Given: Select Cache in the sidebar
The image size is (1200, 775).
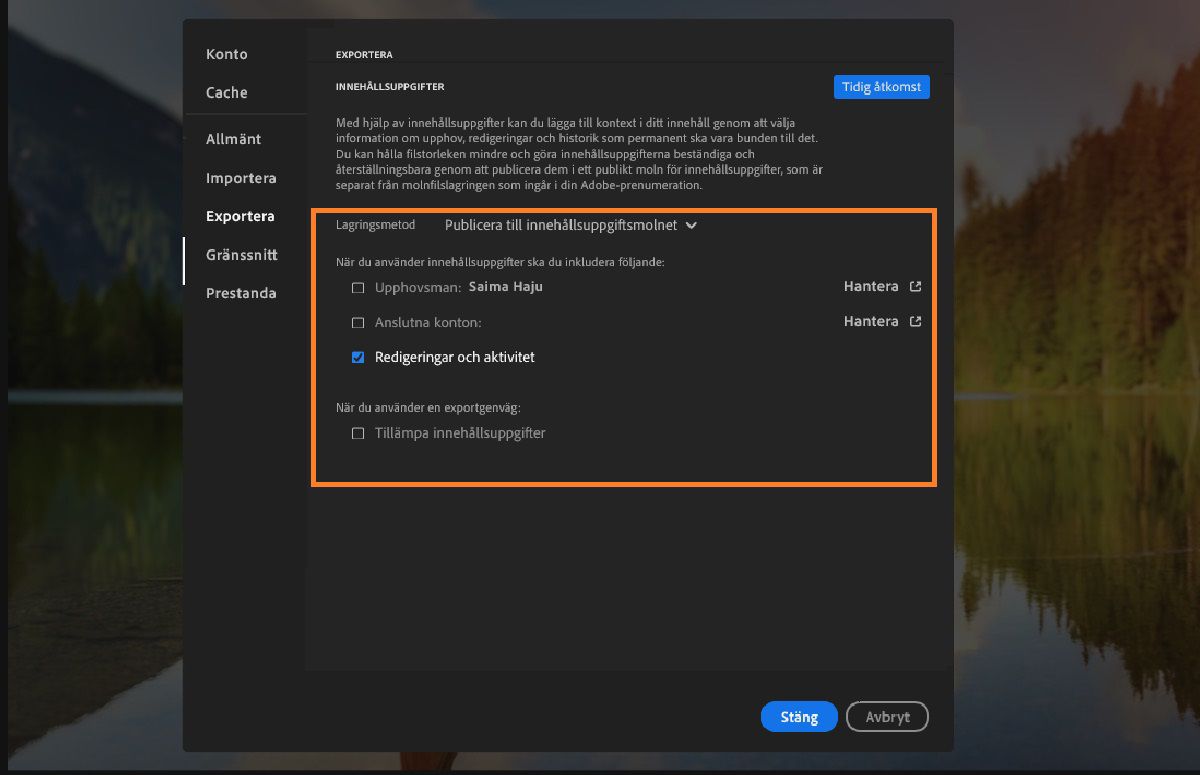Looking at the screenshot, I should tap(225, 92).
